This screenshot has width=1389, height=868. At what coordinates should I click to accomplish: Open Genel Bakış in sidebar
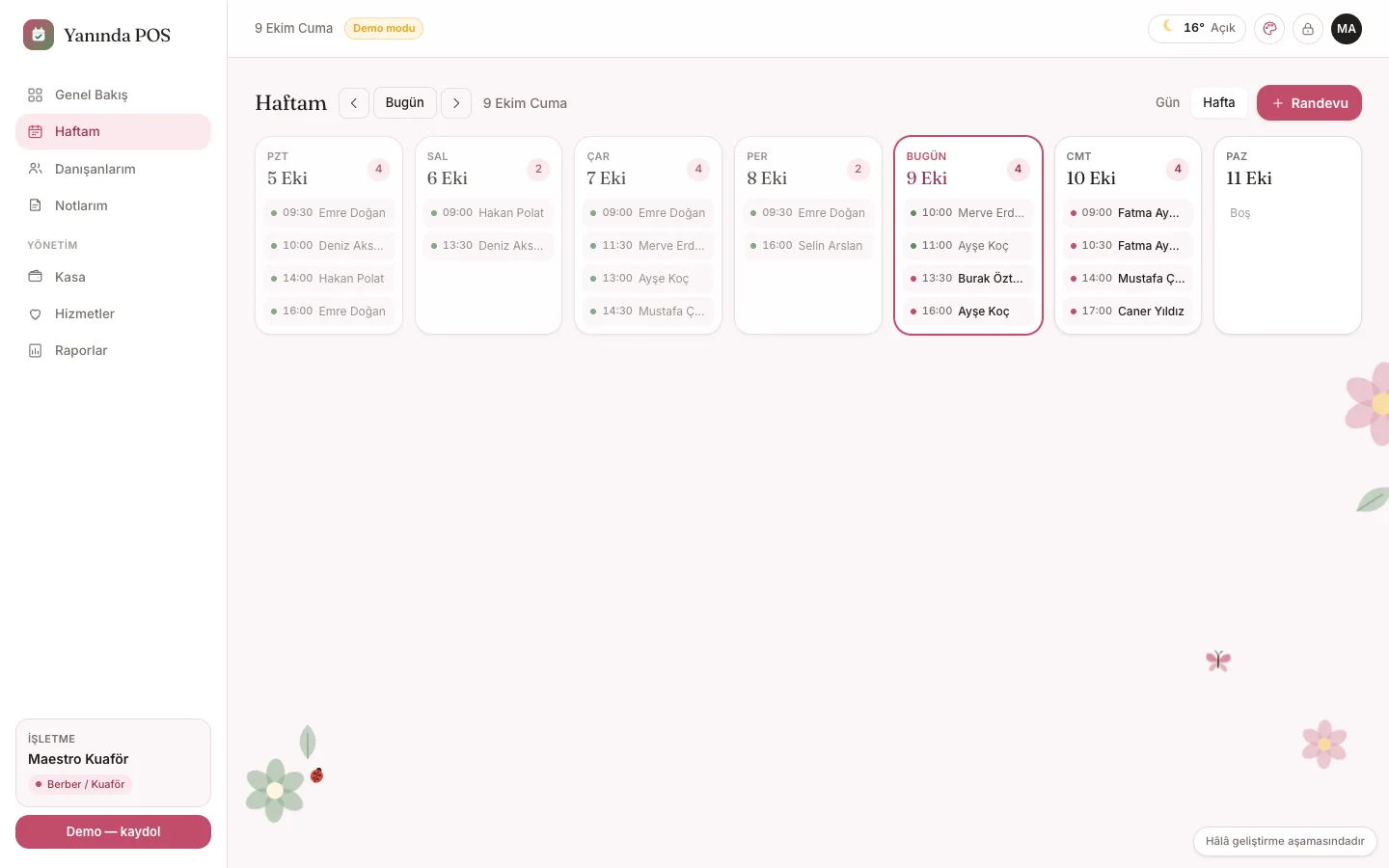coord(113,95)
